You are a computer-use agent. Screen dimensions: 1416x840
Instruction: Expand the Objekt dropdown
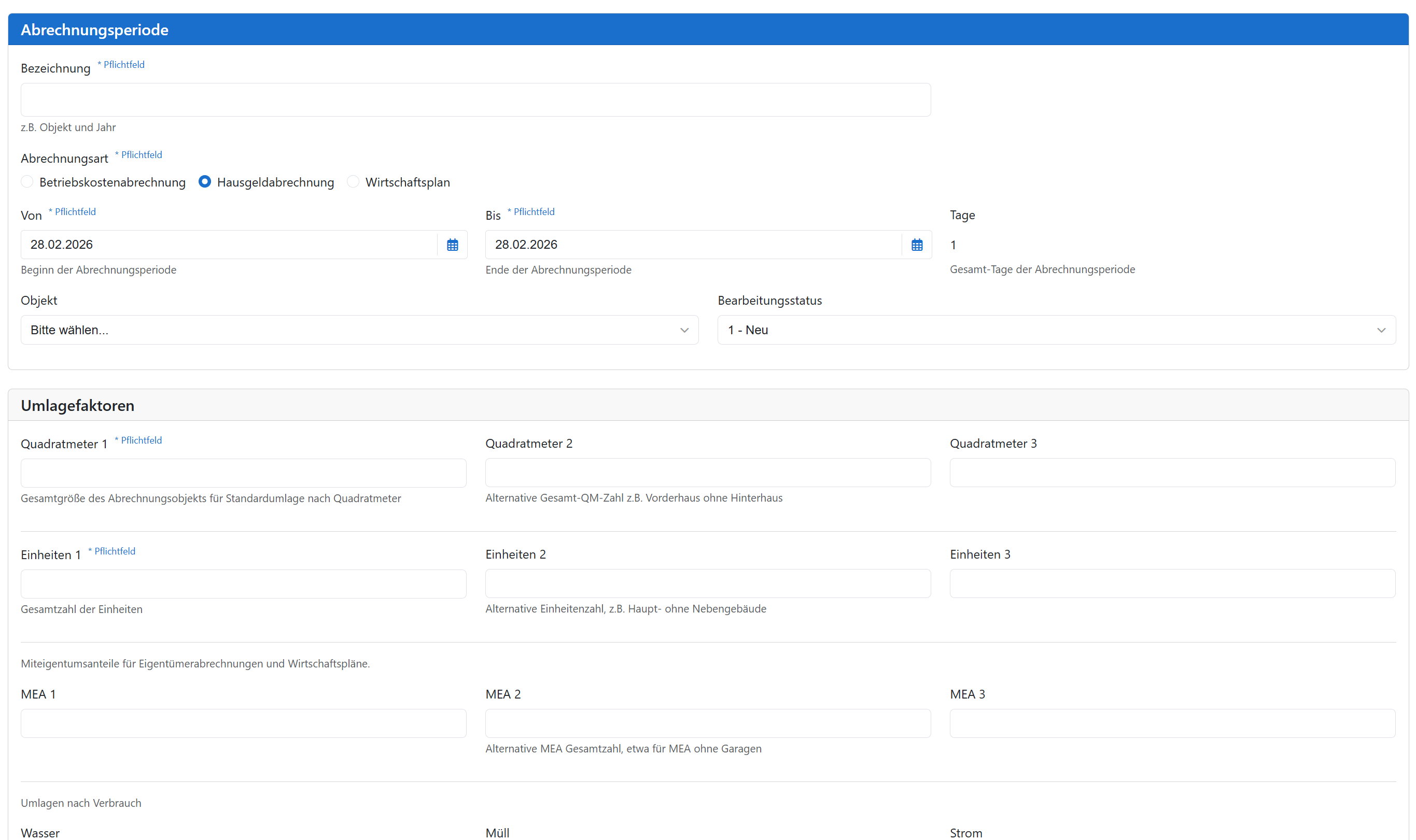[359, 330]
